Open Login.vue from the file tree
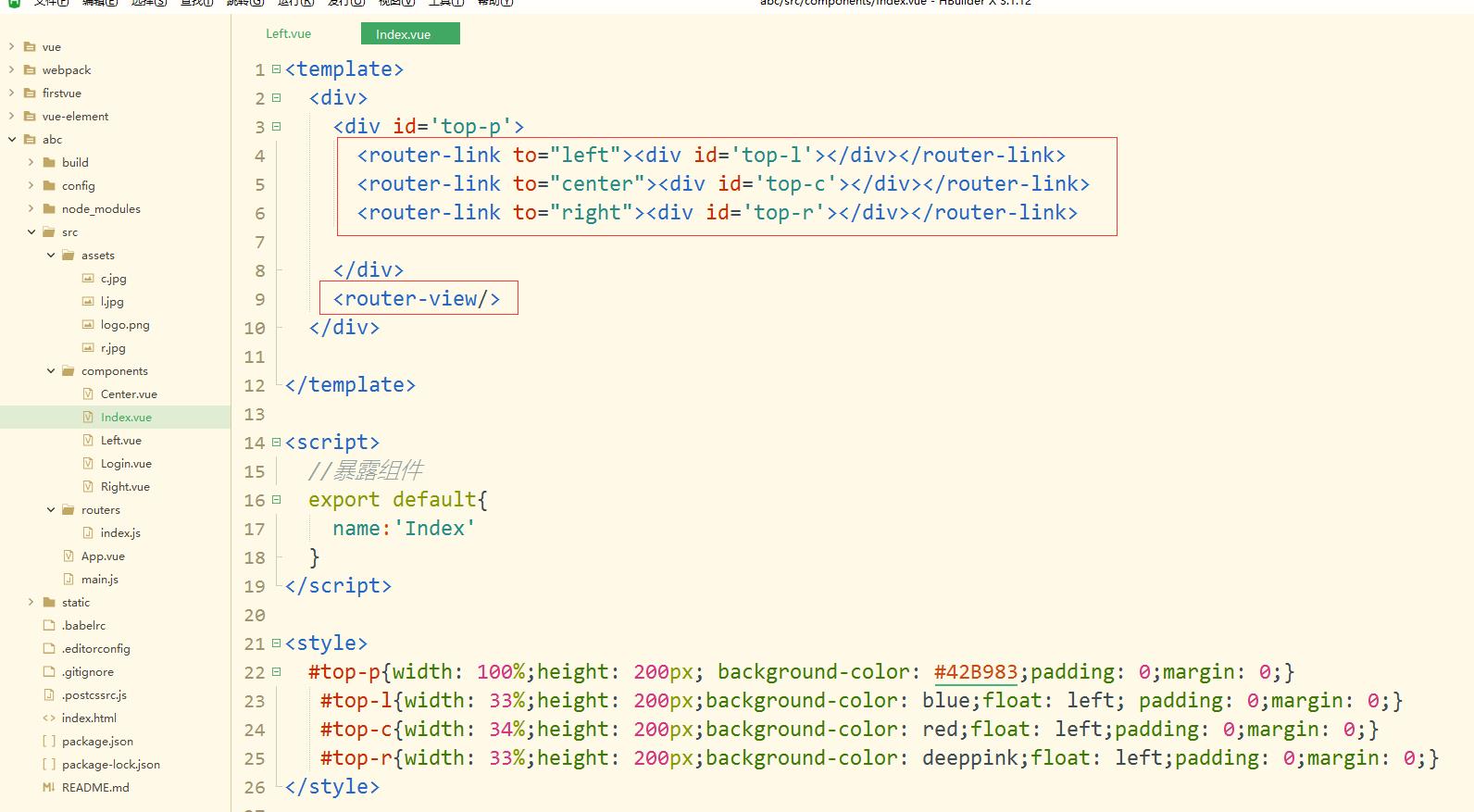The height and width of the screenshot is (812, 1474). tap(126, 463)
